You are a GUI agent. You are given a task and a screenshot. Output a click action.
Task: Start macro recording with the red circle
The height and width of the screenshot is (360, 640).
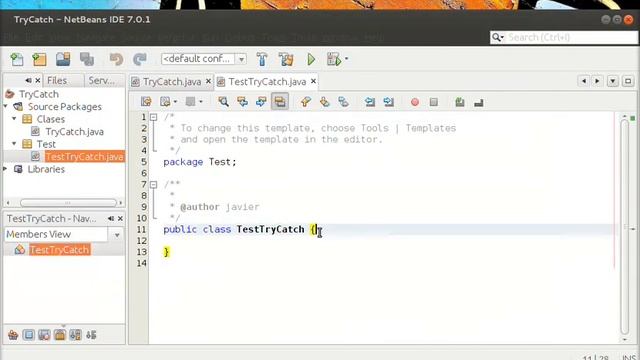415,102
